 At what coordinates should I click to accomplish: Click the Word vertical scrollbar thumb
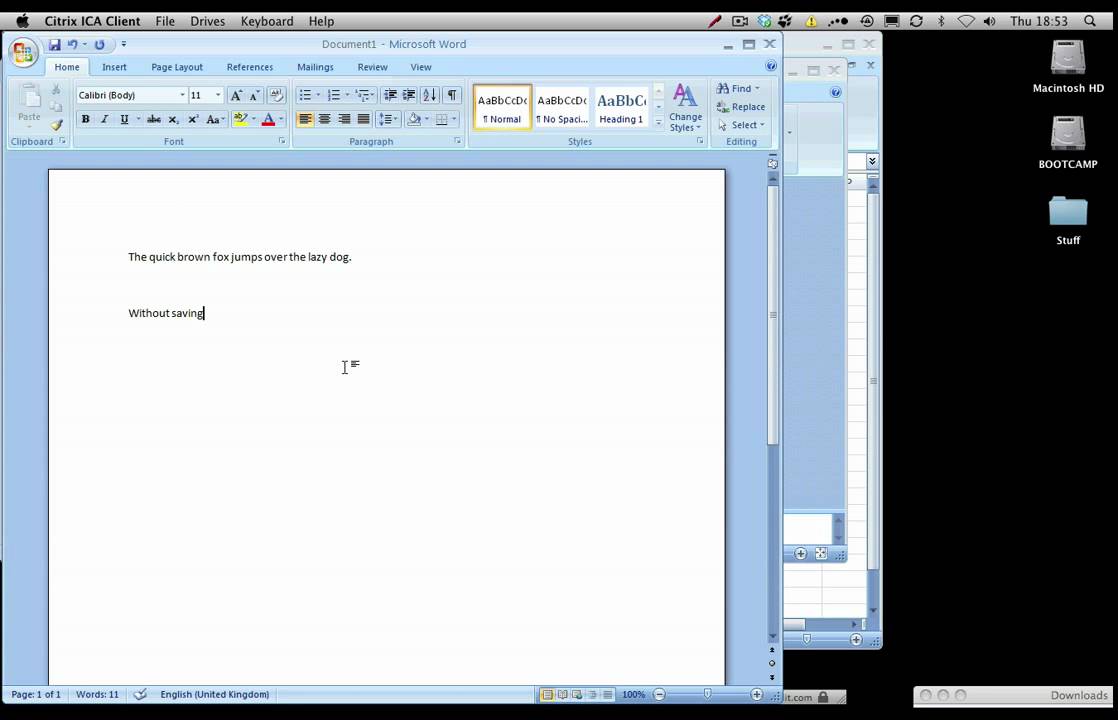(x=772, y=315)
